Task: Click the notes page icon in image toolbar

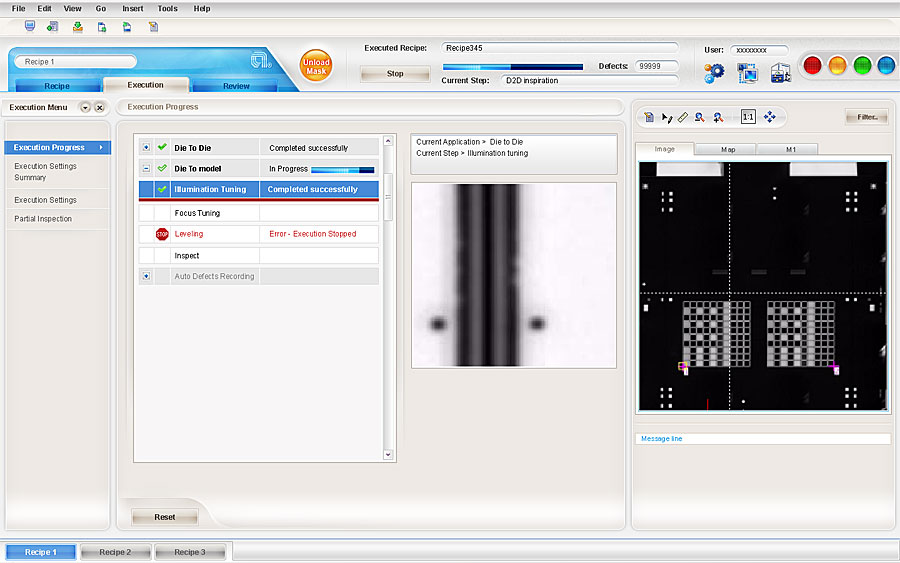Action: (x=649, y=117)
